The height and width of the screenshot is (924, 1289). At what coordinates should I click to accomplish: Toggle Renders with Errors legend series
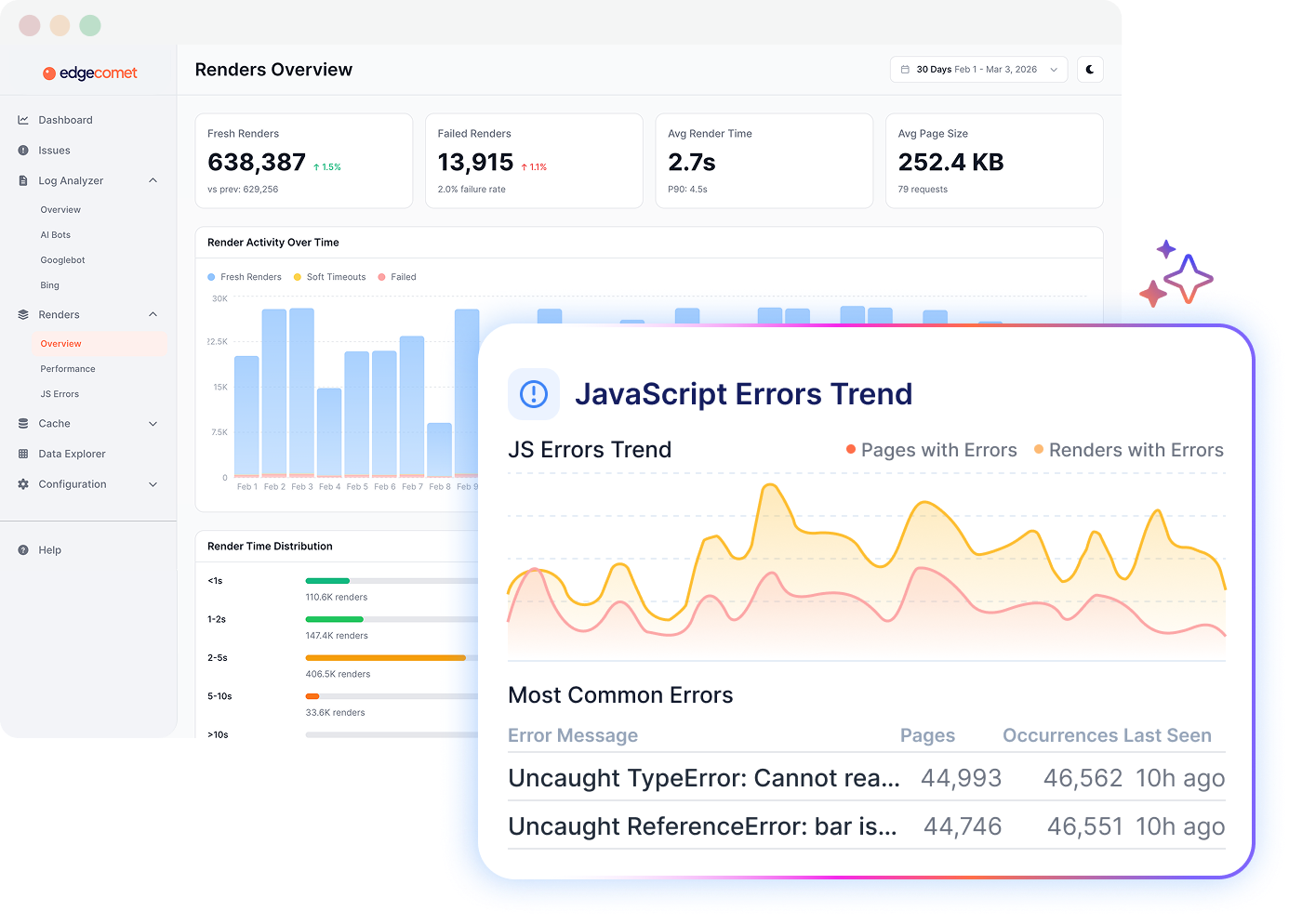(1129, 450)
